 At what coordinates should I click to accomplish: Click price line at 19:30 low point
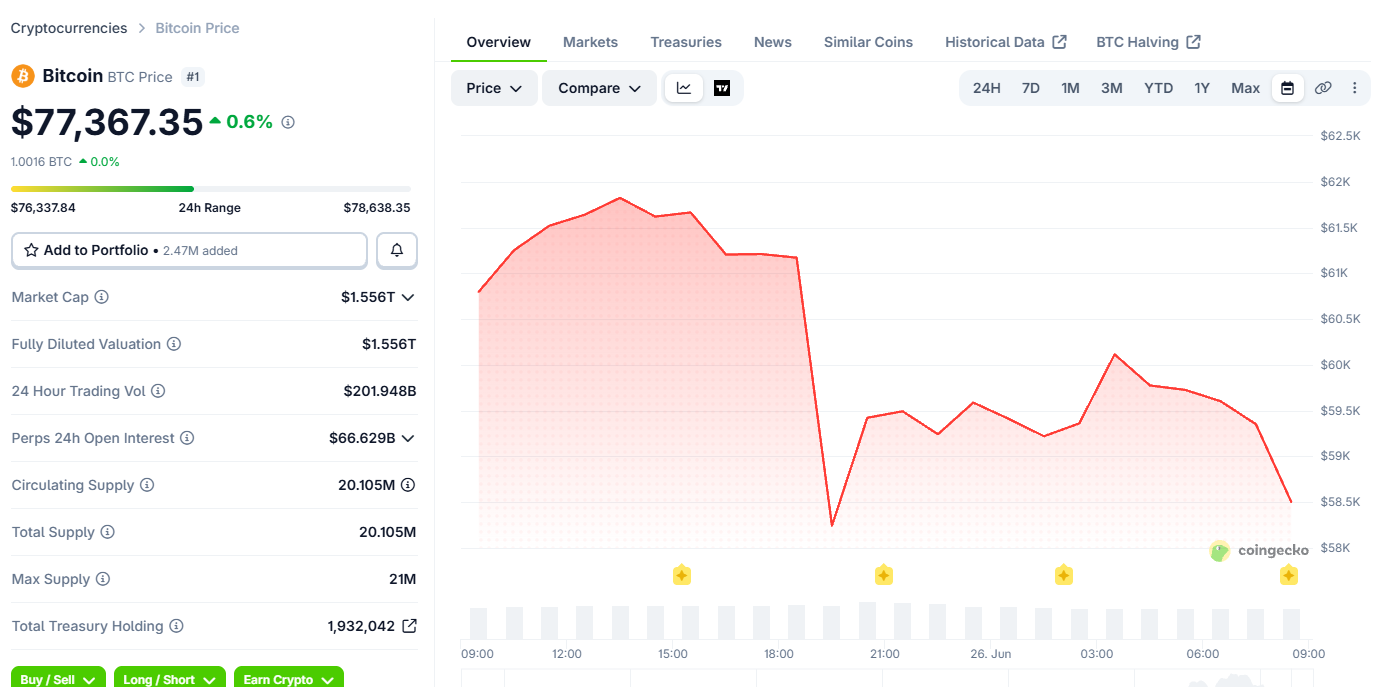832,524
